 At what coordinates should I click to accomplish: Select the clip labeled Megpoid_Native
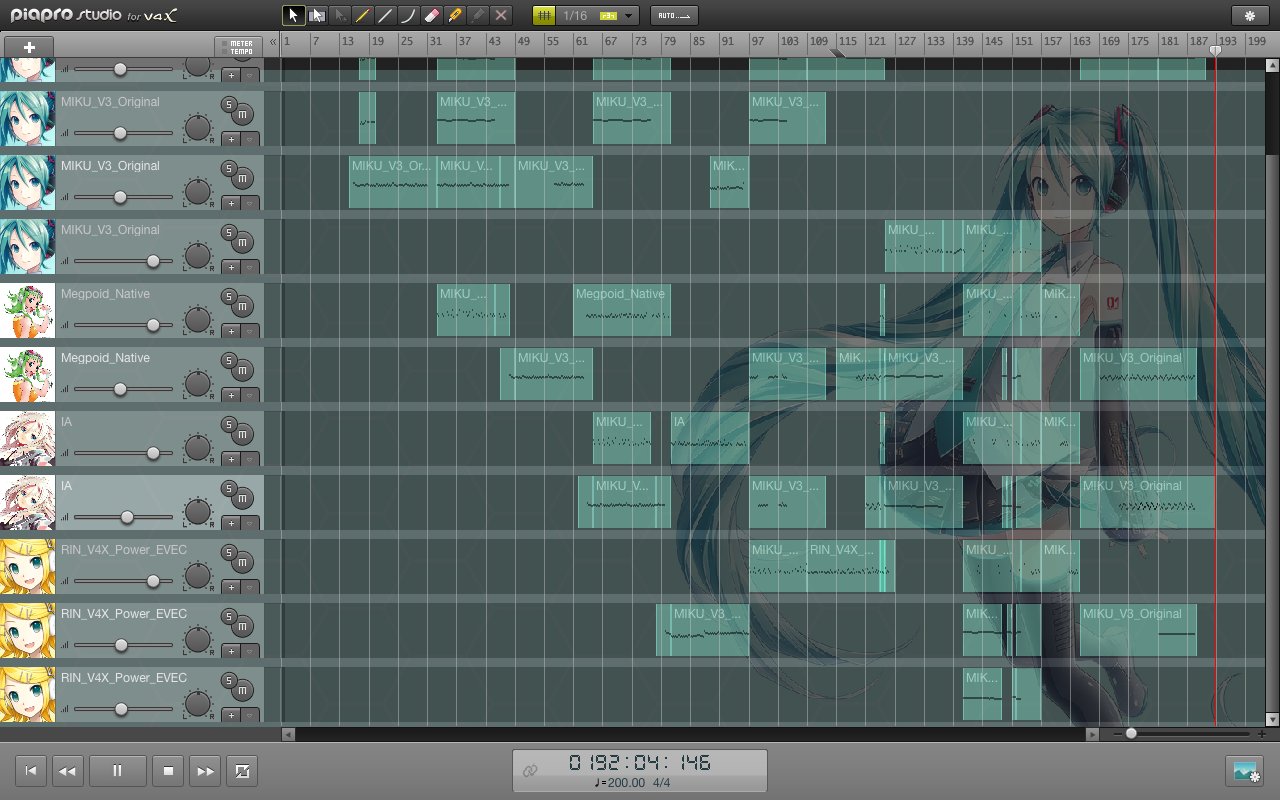[621, 310]
